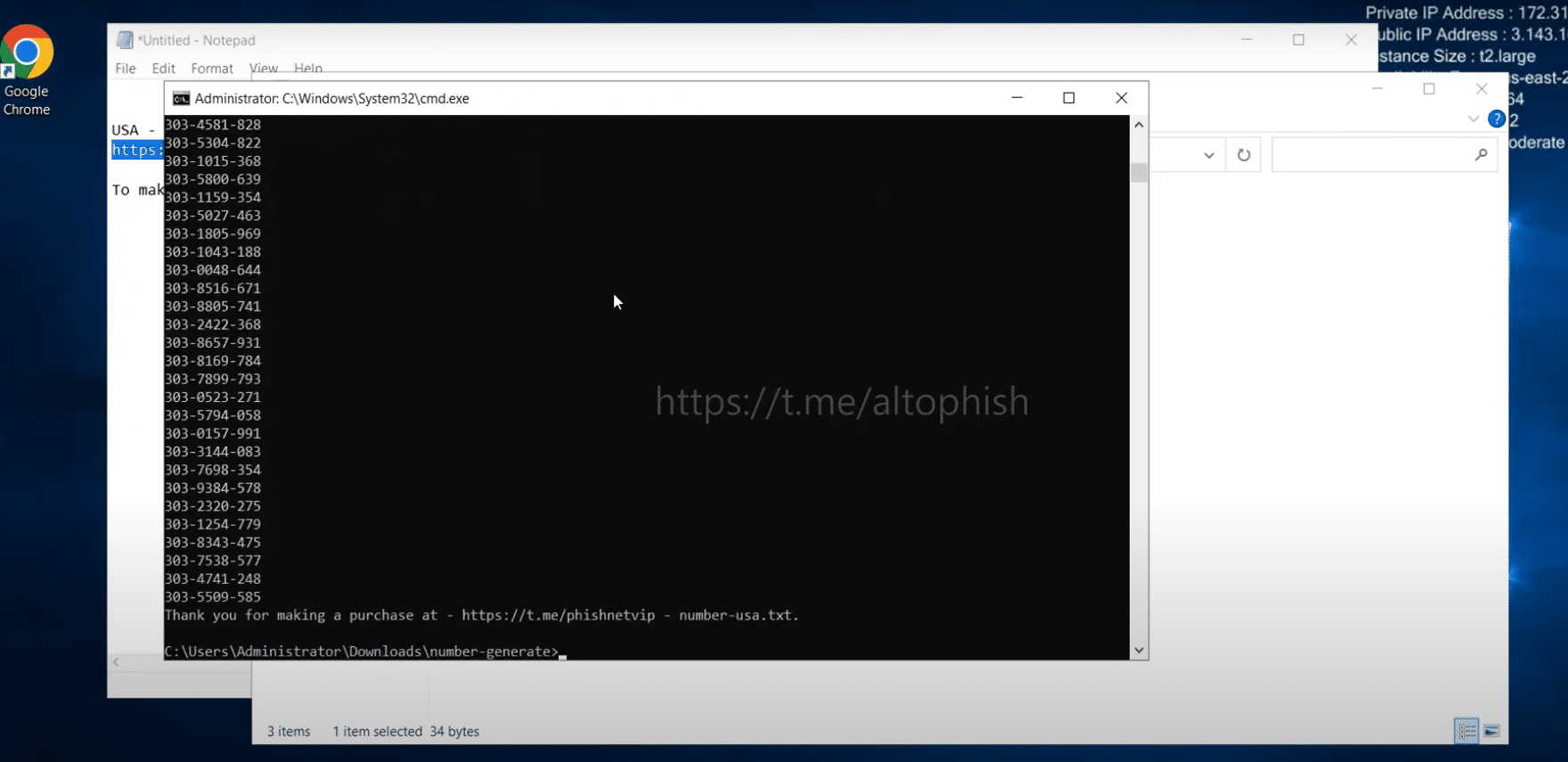Click the 'To mak' line in Notepad
Viewport: 1568px width, 762px height.
137,190
